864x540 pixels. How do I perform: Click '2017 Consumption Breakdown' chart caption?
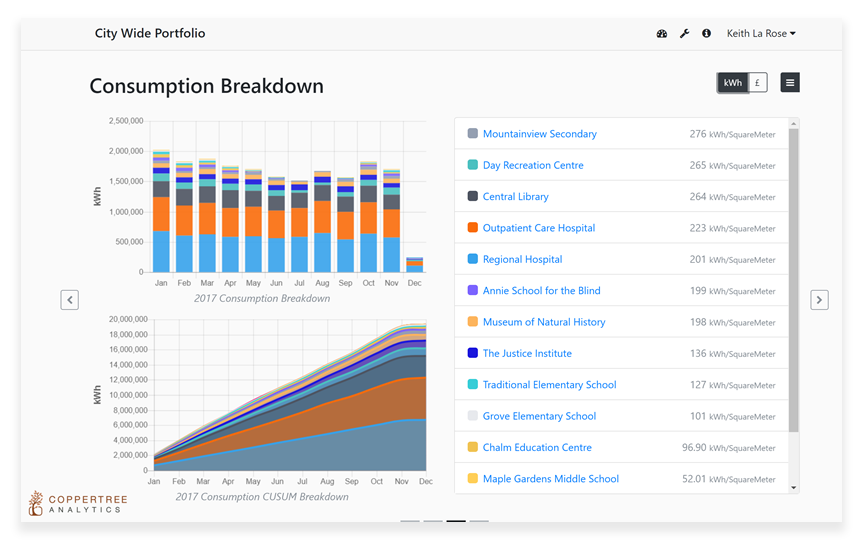pos(262,298)
